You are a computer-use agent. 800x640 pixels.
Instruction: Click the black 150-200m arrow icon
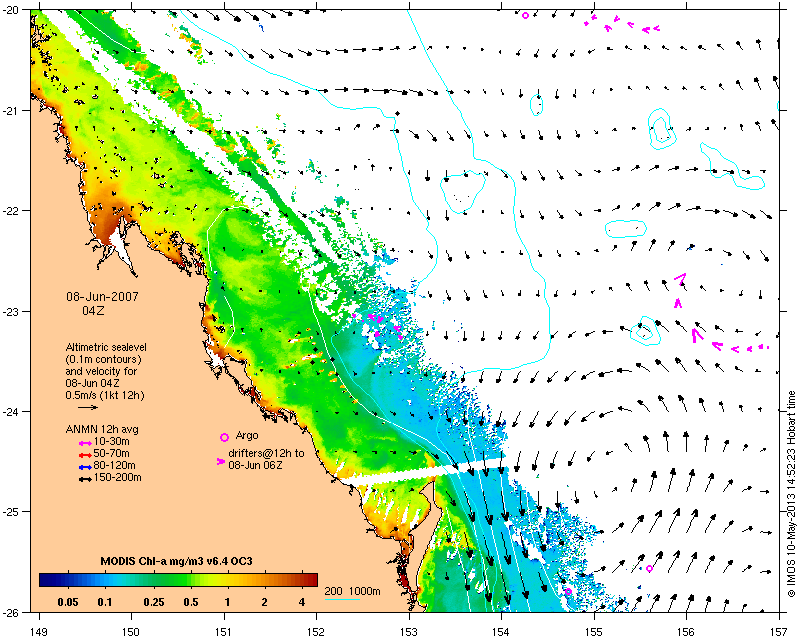[85, 479]
